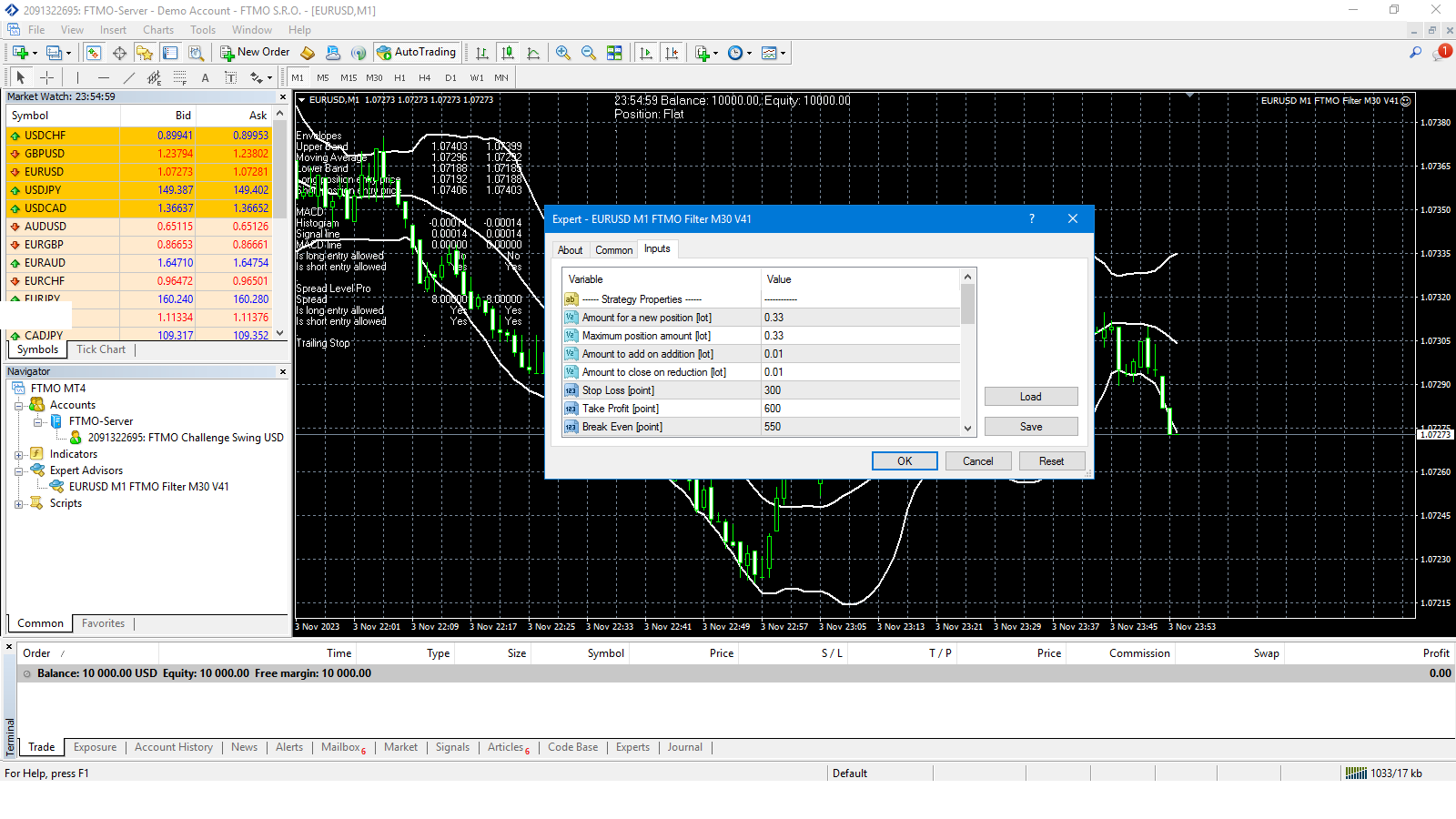This screenshot has height=819, width=1456.
Task: Select the H4 timeframe
Action: tap(425, 78)
